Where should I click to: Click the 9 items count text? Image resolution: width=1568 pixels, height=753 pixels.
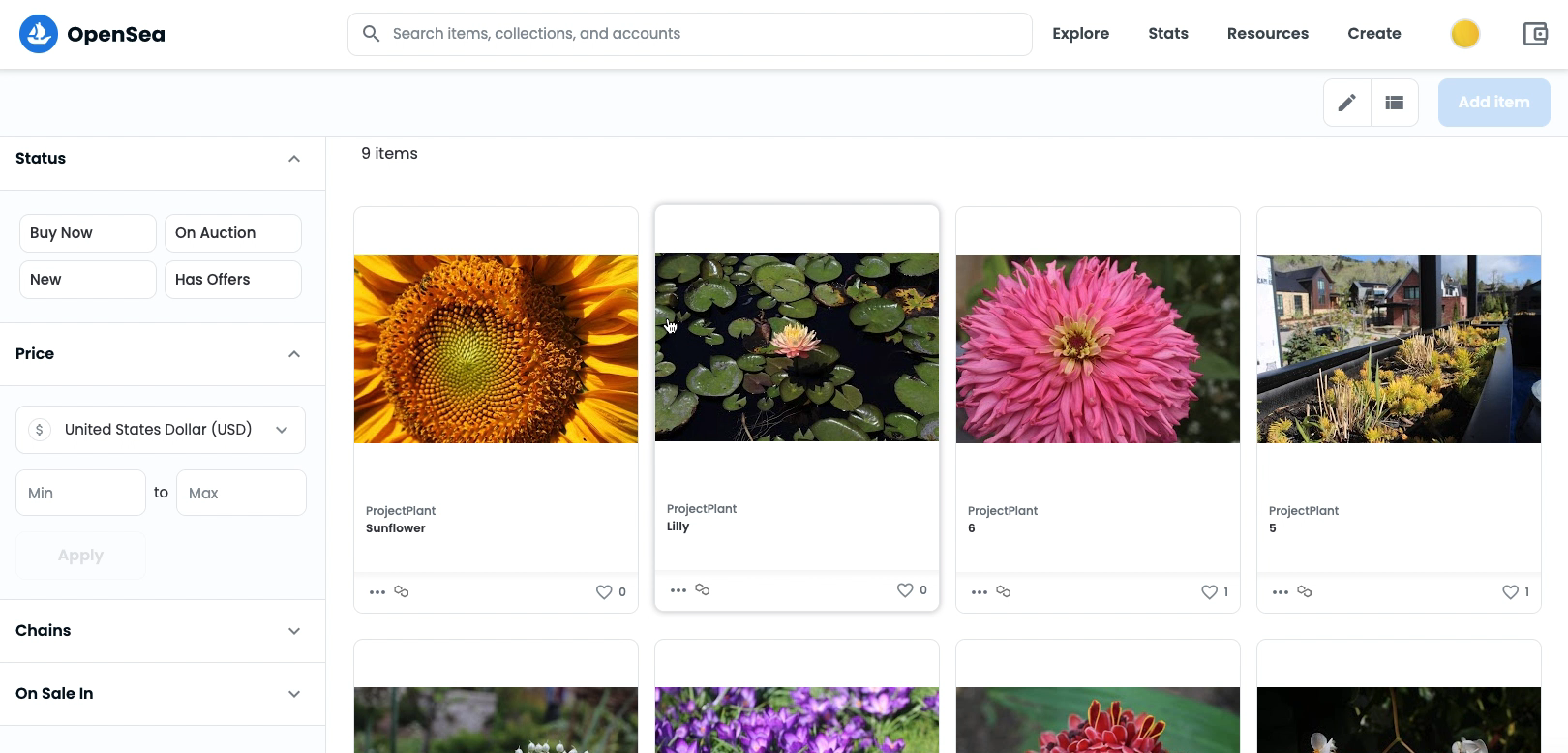389,154
